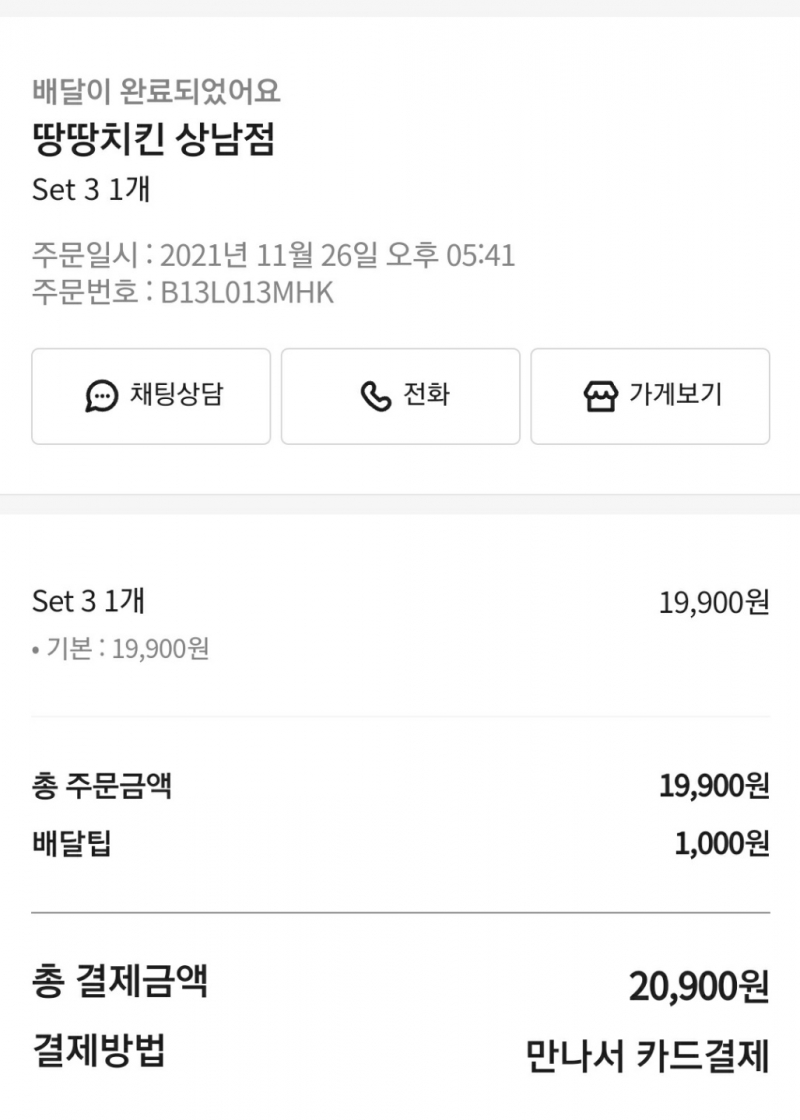Select the 20,900원 total payment amount
Image resolution: width=800 pixels, height=1120 pixels.
coord(699,987)
